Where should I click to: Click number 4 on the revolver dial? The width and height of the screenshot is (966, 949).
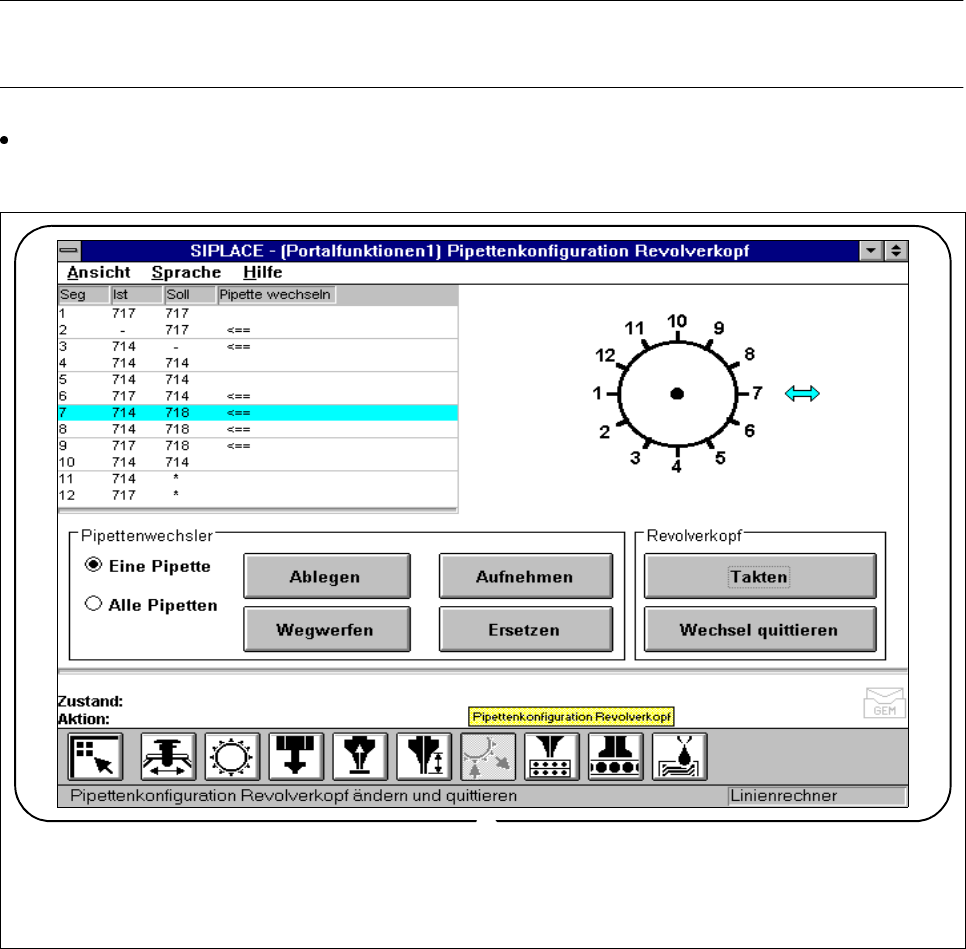(676, 466)
